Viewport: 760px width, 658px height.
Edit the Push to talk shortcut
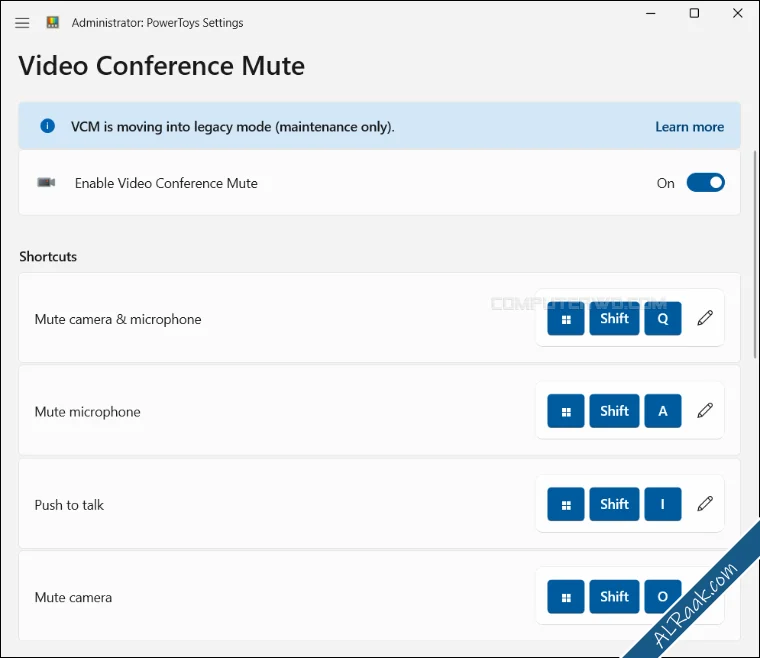click(x=705, y=504)
